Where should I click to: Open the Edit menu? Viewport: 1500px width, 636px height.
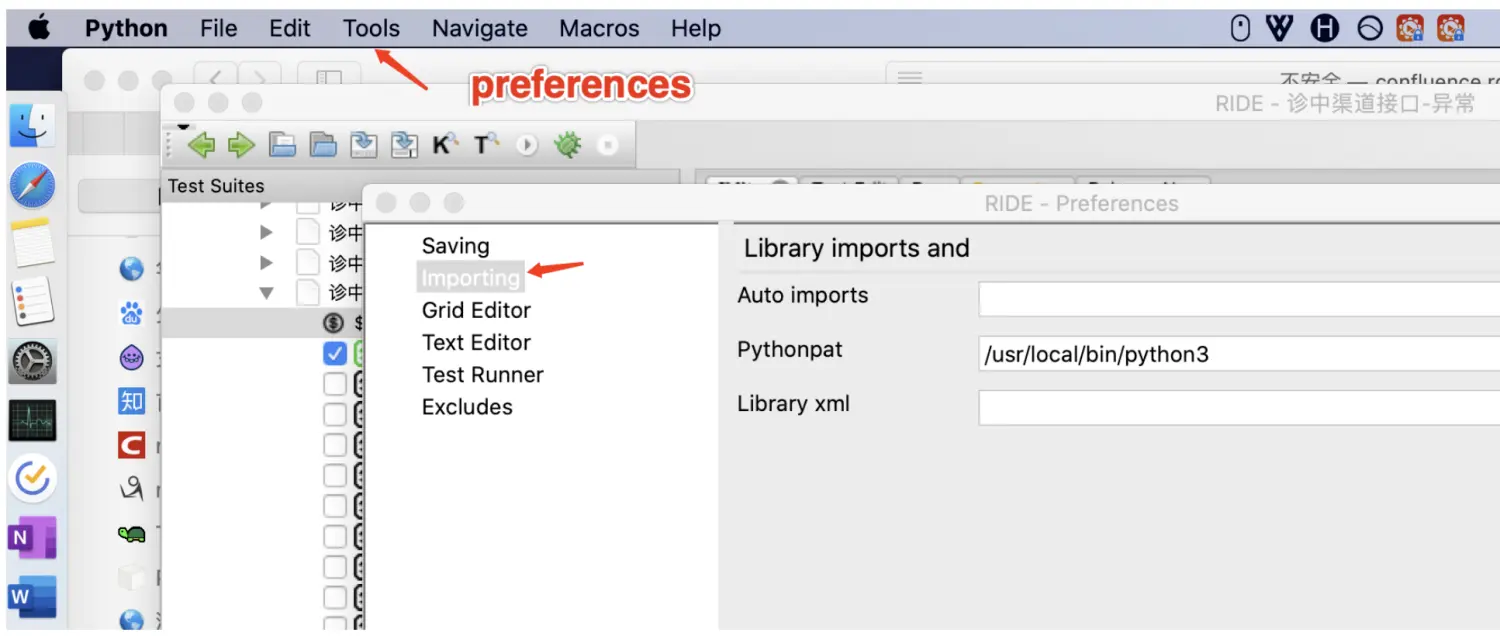pos(290,29)
